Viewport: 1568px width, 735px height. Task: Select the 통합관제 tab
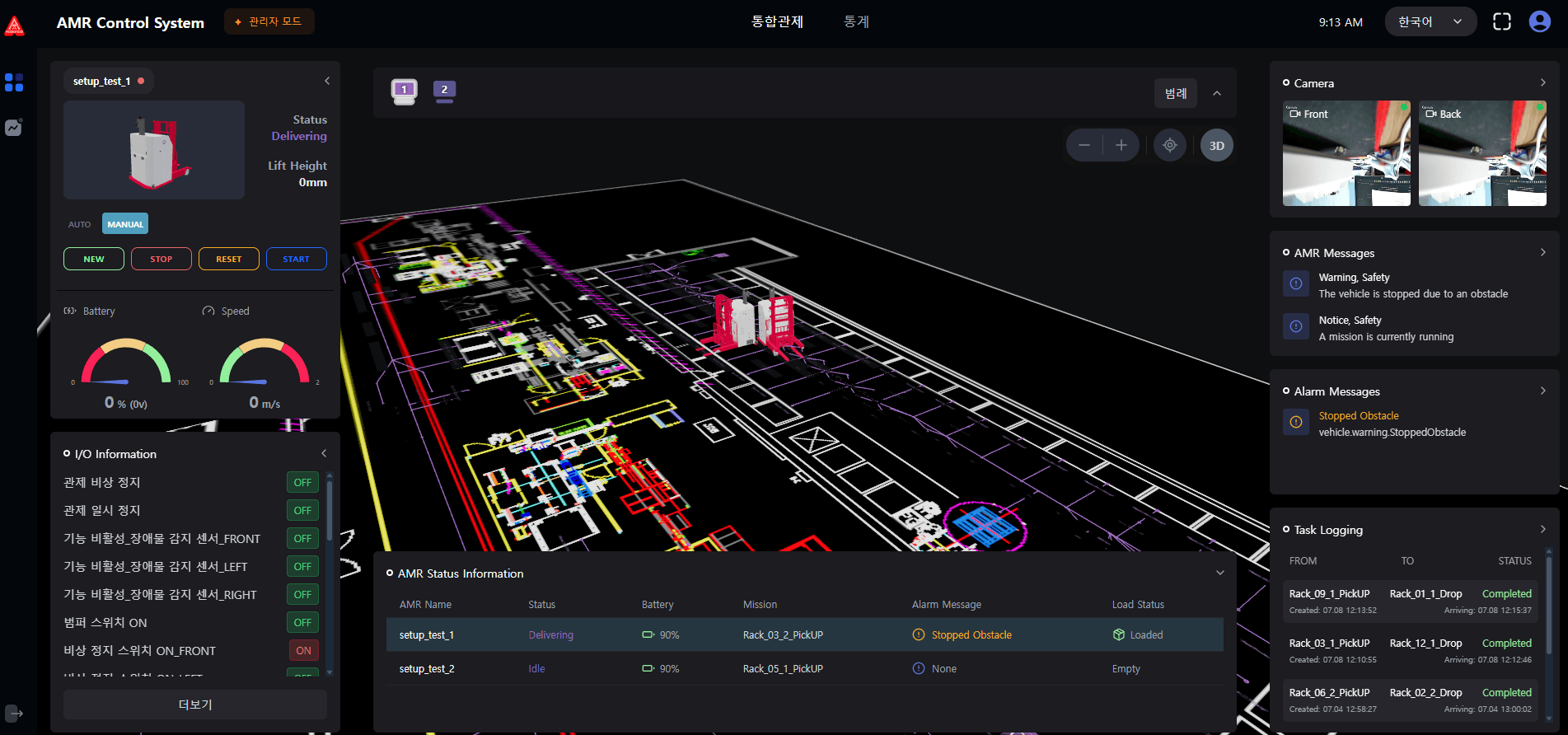tap(776, 22)
